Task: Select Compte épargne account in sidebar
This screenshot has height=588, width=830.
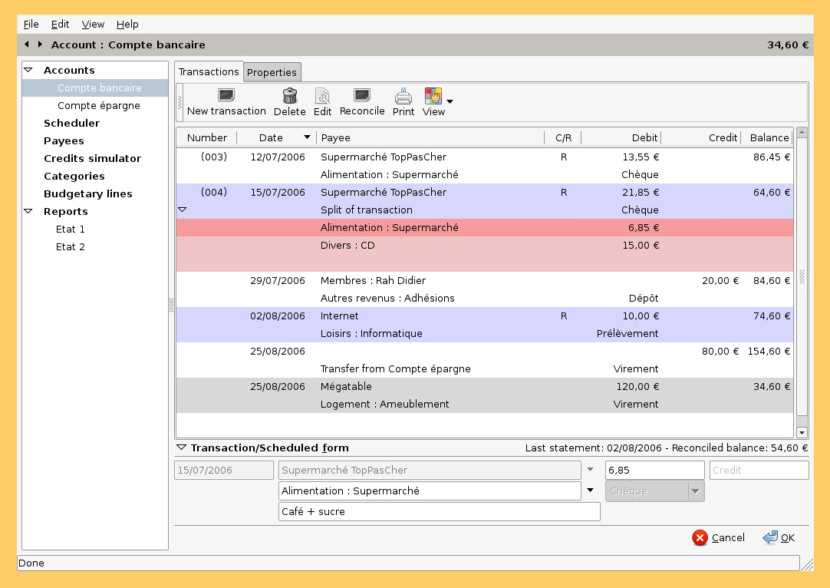Action: pyautogui.click(x=99, y=106)
